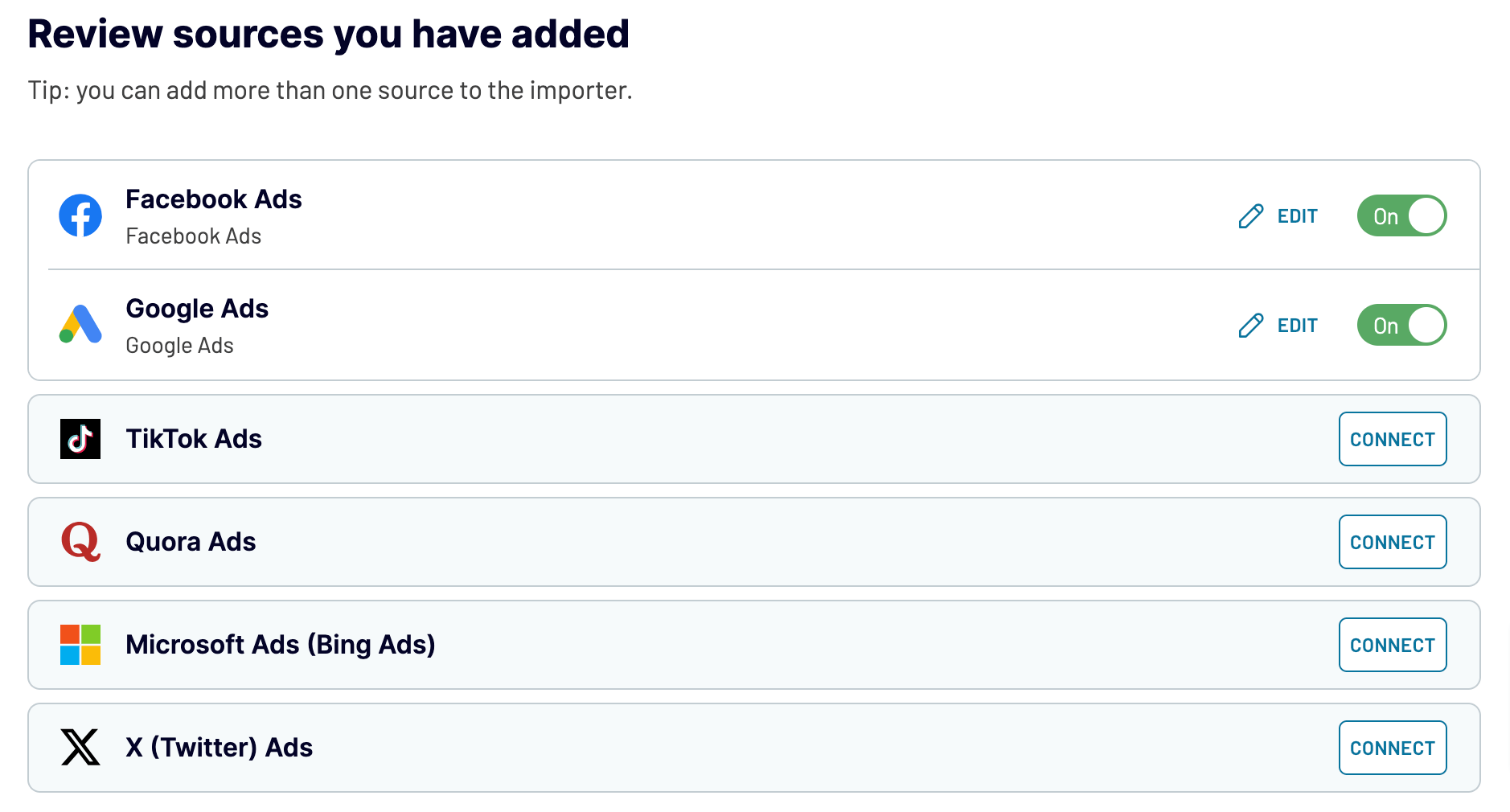The image size is (1510, 812).
Task: Click the TikTok Ads logo icon
Action: click(80, 439)
